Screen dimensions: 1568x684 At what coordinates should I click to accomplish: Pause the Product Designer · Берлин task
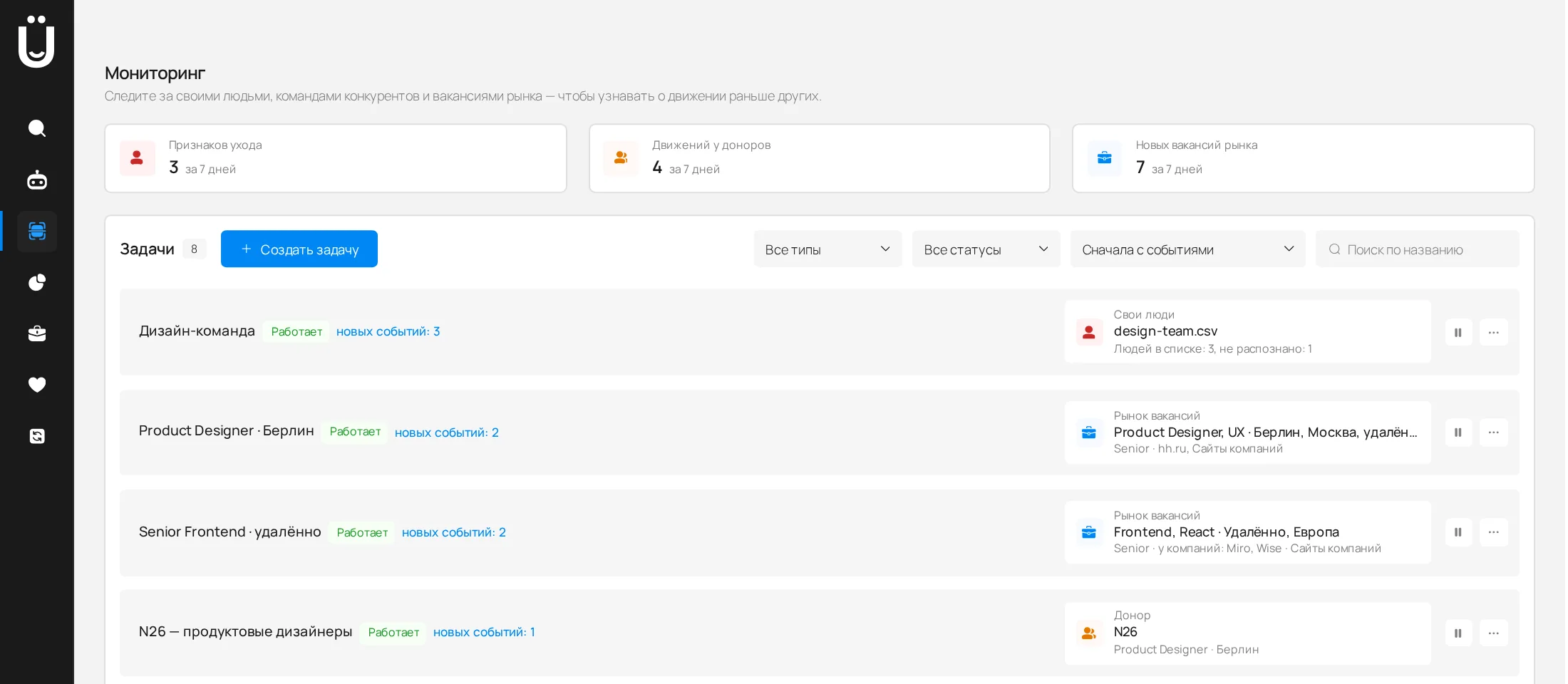pyautogui.click(x=1458, y=432)
